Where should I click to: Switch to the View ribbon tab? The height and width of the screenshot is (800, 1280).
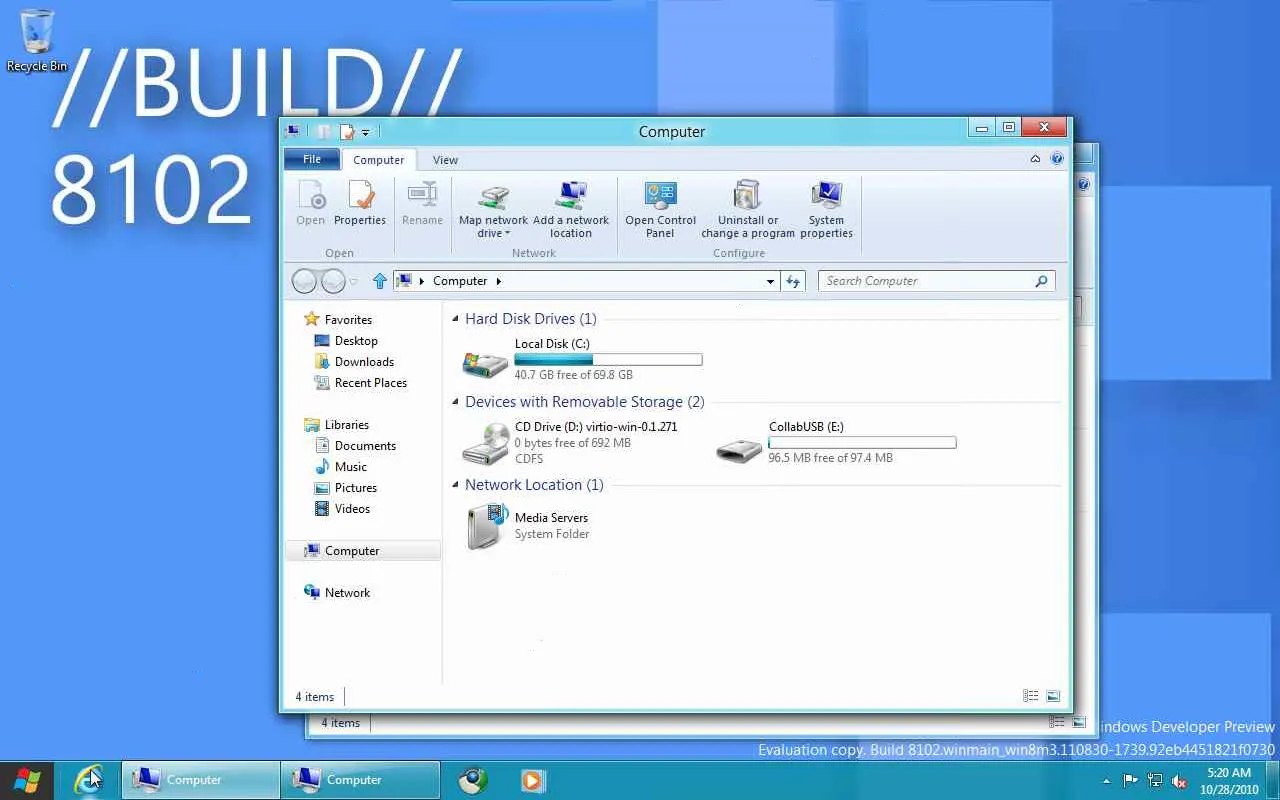tap(445, 160)
